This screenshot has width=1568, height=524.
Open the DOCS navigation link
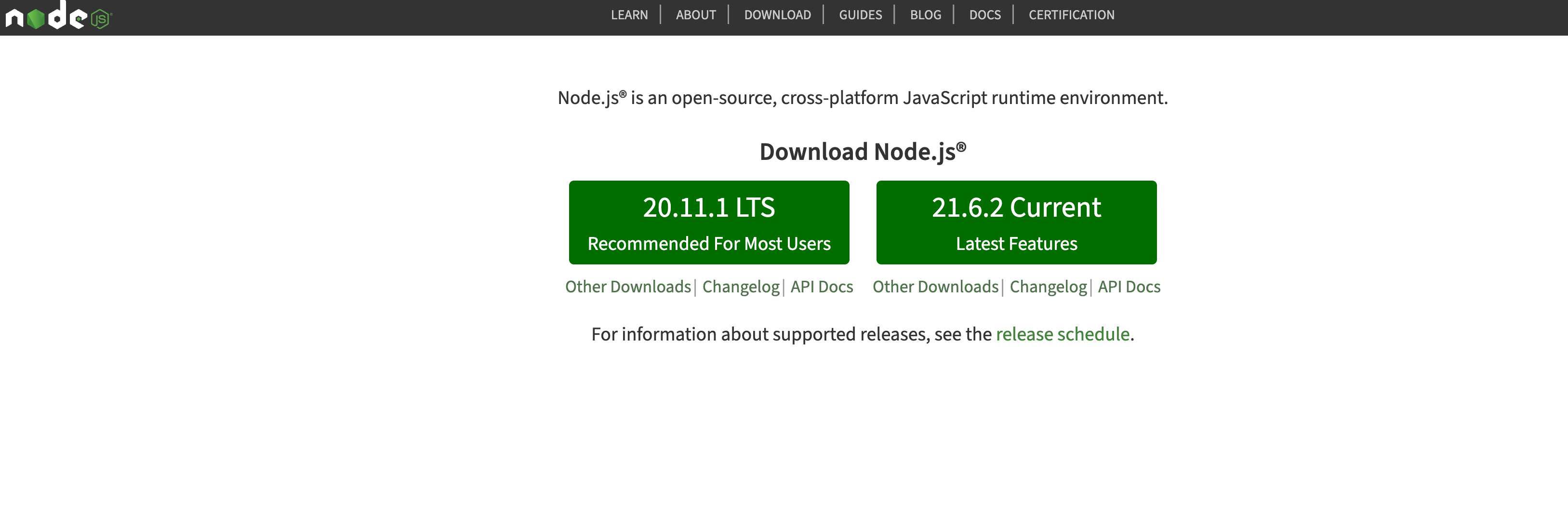click(x=984, y=15)
